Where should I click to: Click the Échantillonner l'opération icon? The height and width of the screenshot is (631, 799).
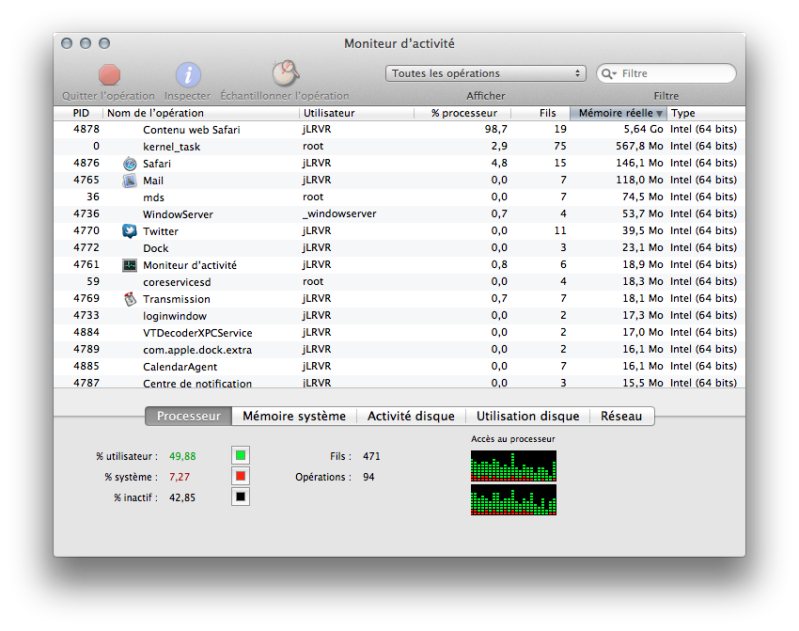285,73
